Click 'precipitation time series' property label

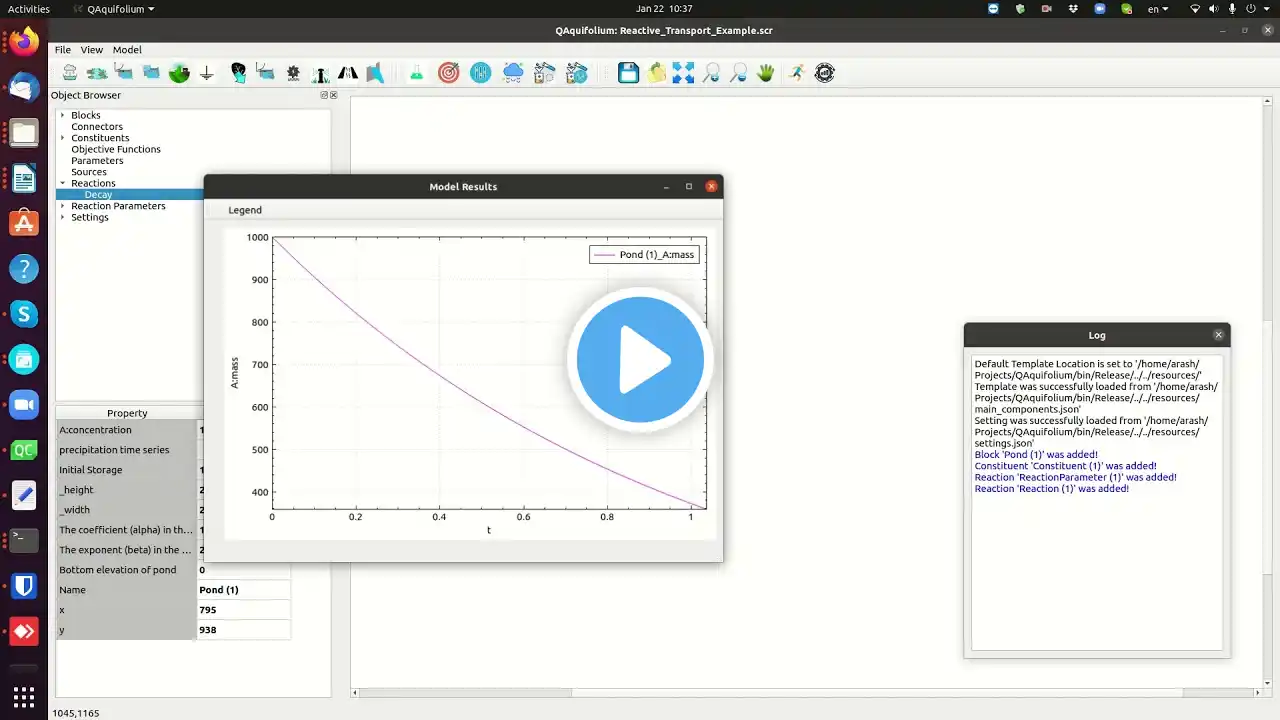[x=114, y=450]
